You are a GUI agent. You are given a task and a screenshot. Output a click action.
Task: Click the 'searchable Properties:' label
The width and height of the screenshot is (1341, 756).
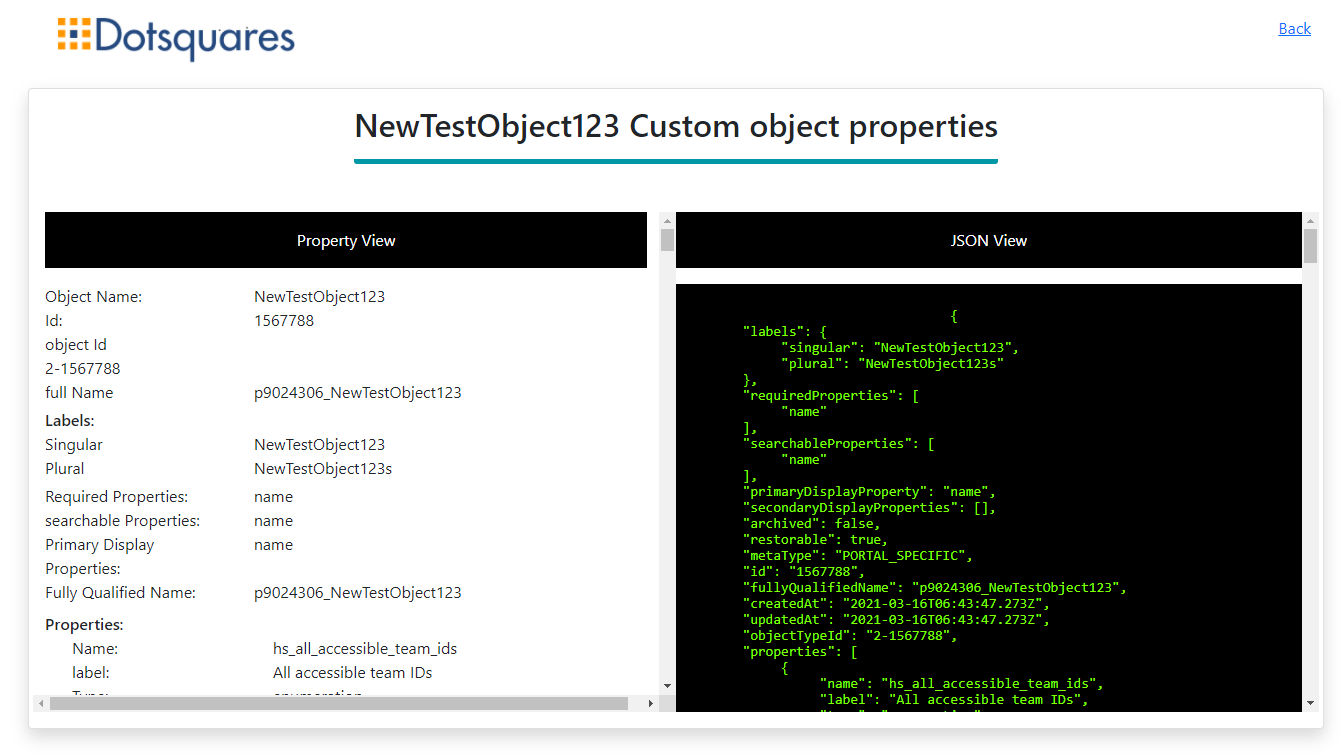coord(123,521)
